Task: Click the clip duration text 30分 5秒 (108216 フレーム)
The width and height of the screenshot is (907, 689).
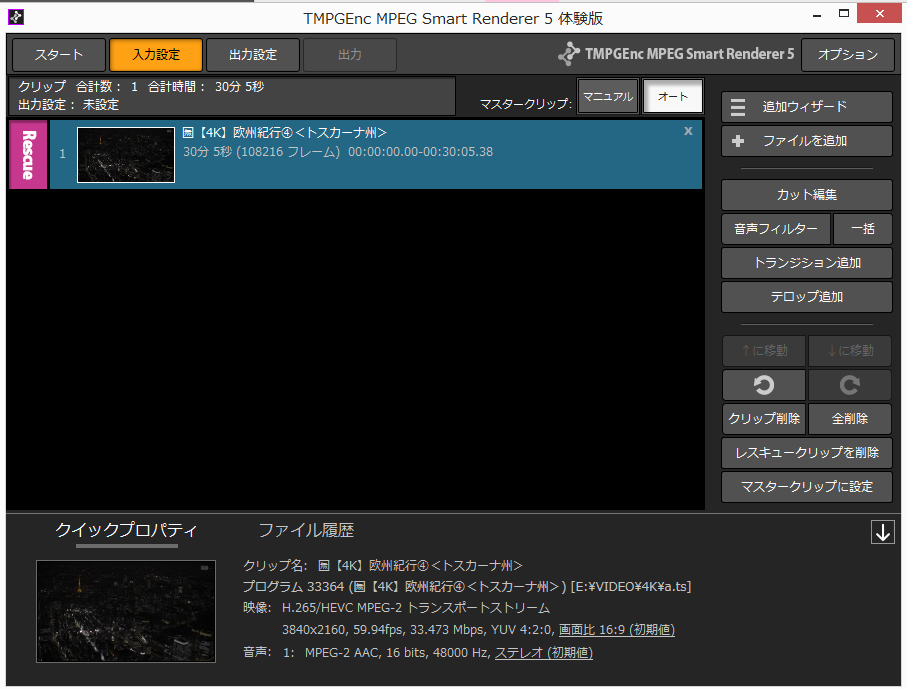Action: tap(261, 152)
